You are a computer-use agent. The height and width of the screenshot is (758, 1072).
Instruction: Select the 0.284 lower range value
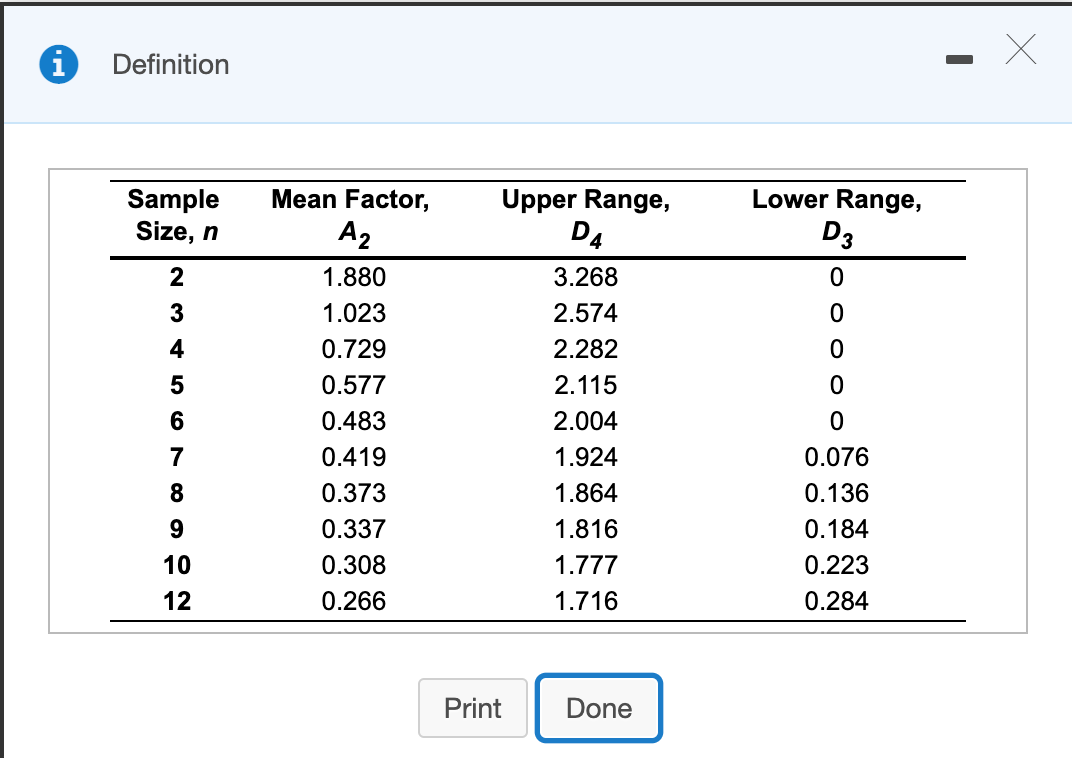[x=837, y=601]
